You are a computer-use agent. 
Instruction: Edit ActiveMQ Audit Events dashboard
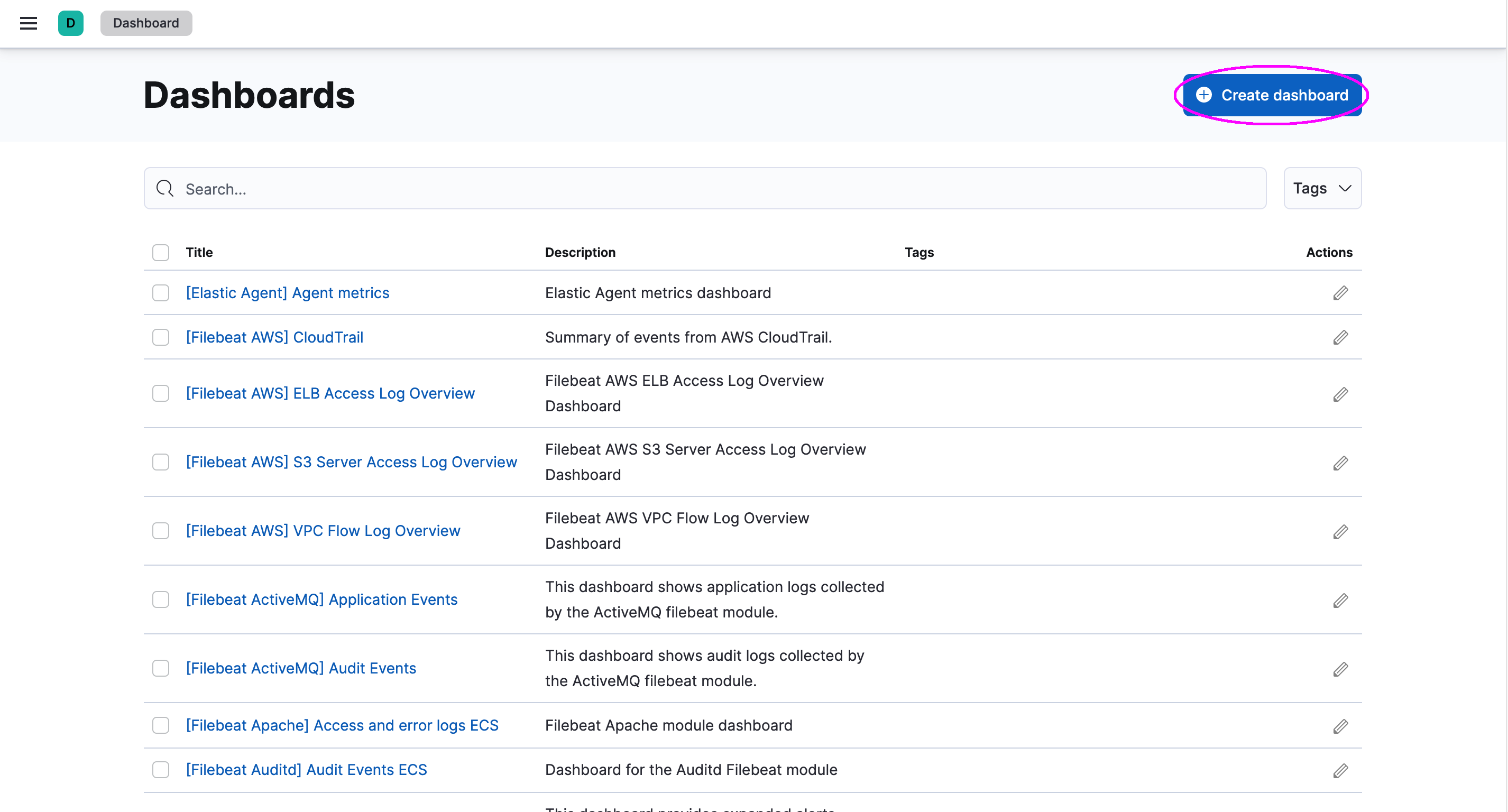[1340, 669]
